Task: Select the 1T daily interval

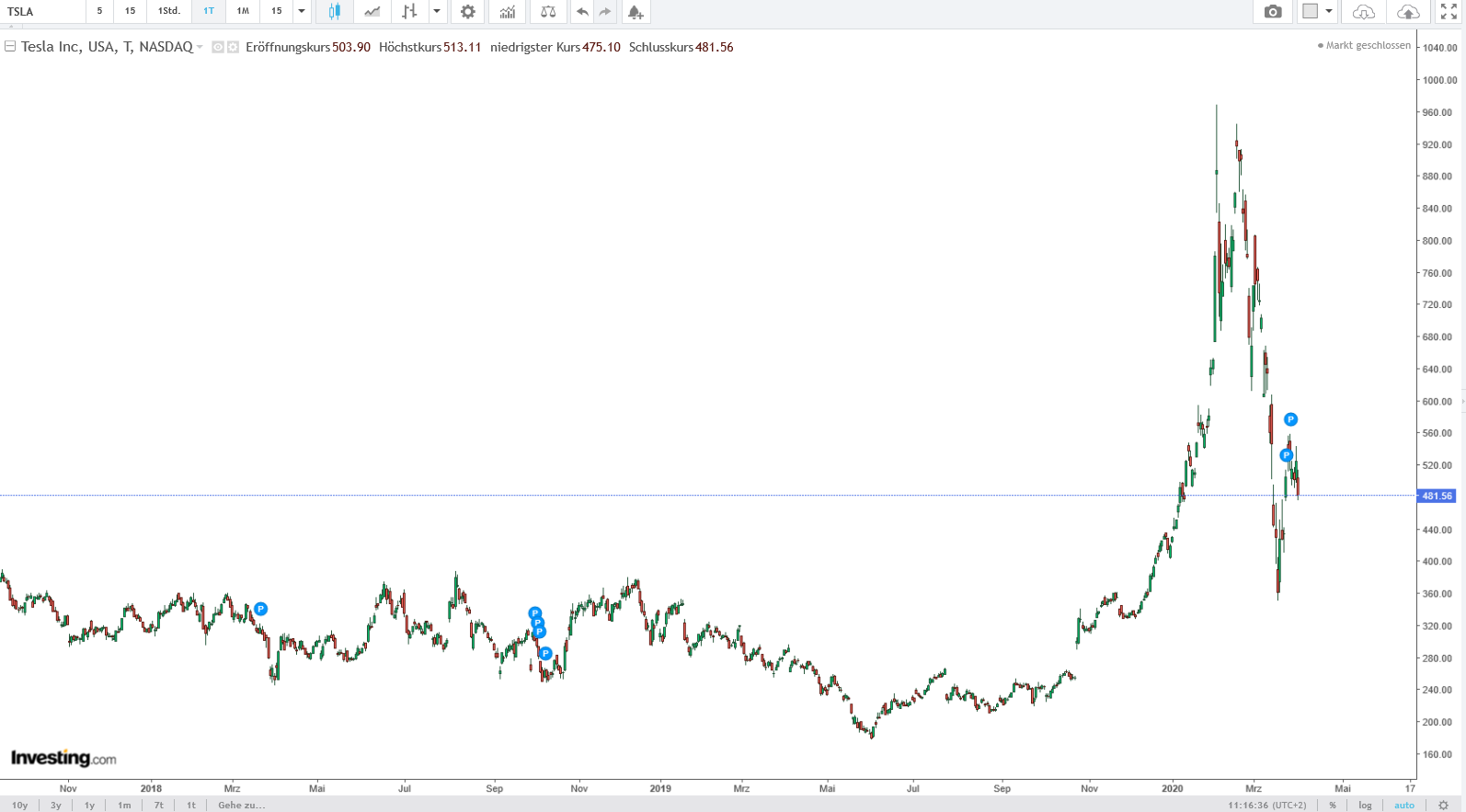Action: click(x=209, y=11)
